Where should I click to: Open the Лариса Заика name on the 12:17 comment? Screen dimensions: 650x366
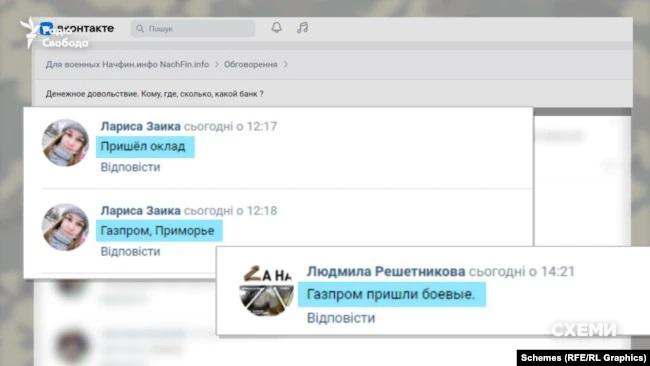click(141, 126)
